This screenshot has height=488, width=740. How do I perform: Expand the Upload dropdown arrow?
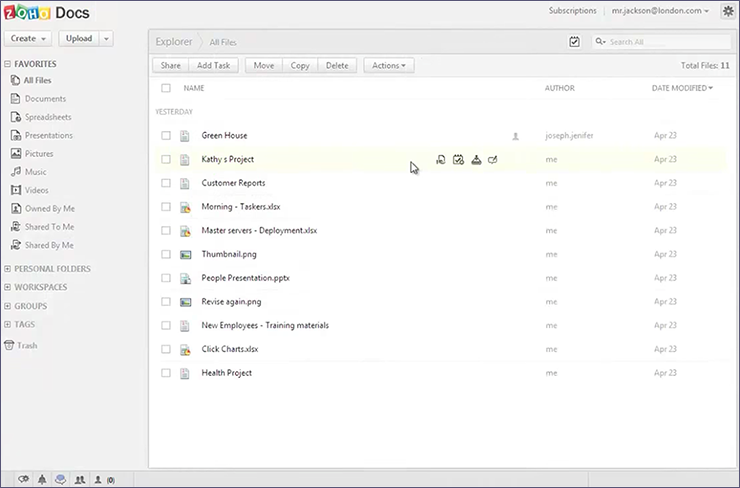tap(106, 39)
